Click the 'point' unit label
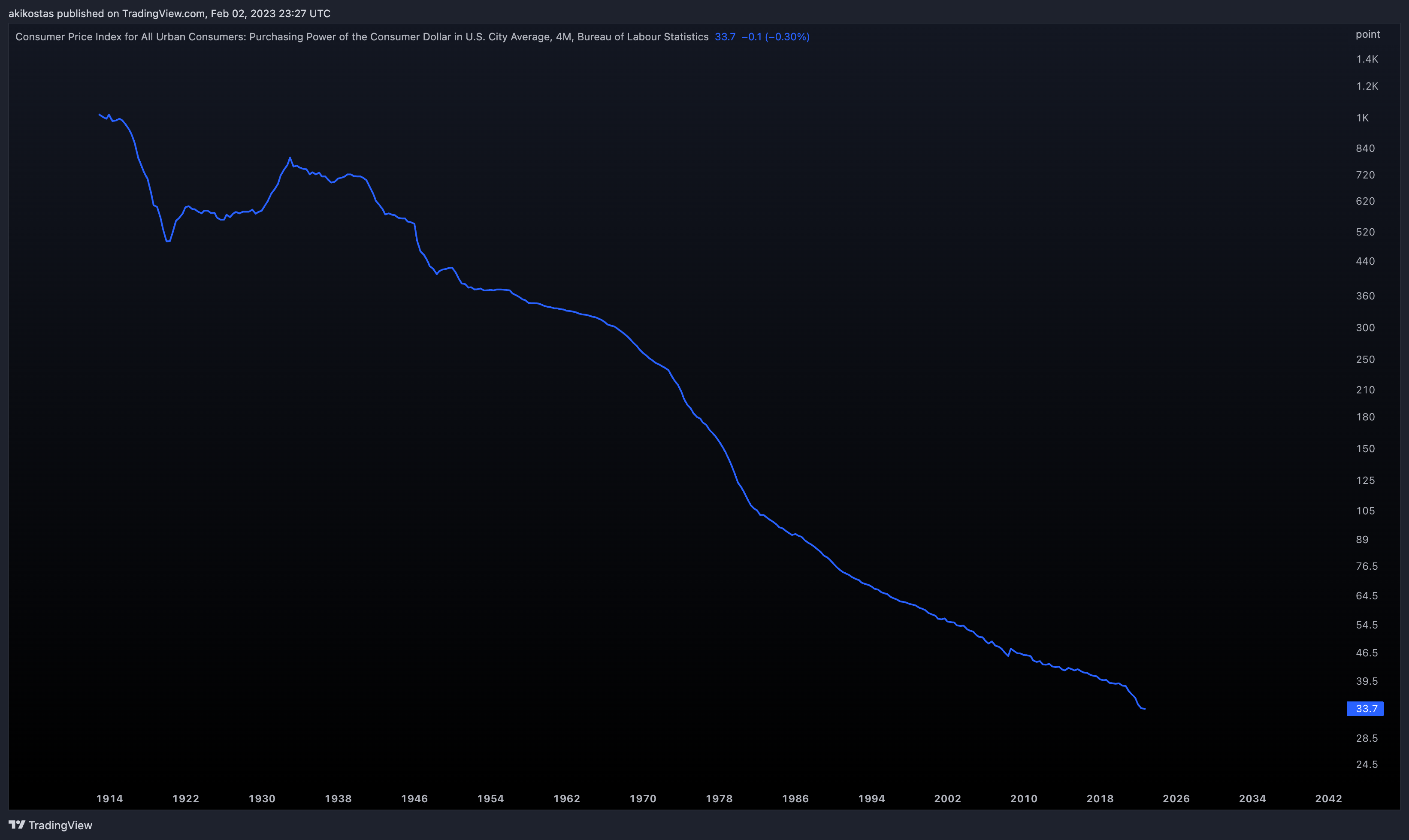Image resolution: width=1409 pixels, height=840 pixels. click(1368, 34)
